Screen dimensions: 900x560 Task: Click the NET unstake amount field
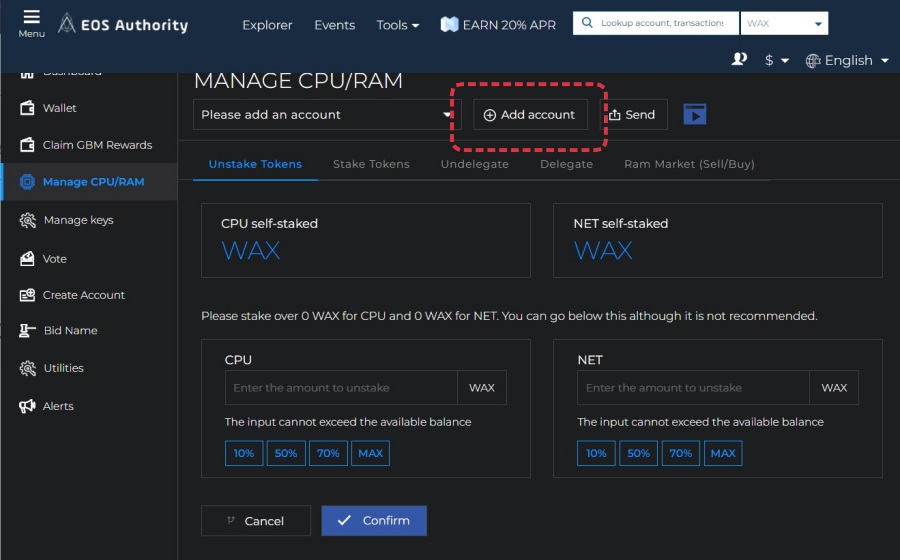(693, 388)
